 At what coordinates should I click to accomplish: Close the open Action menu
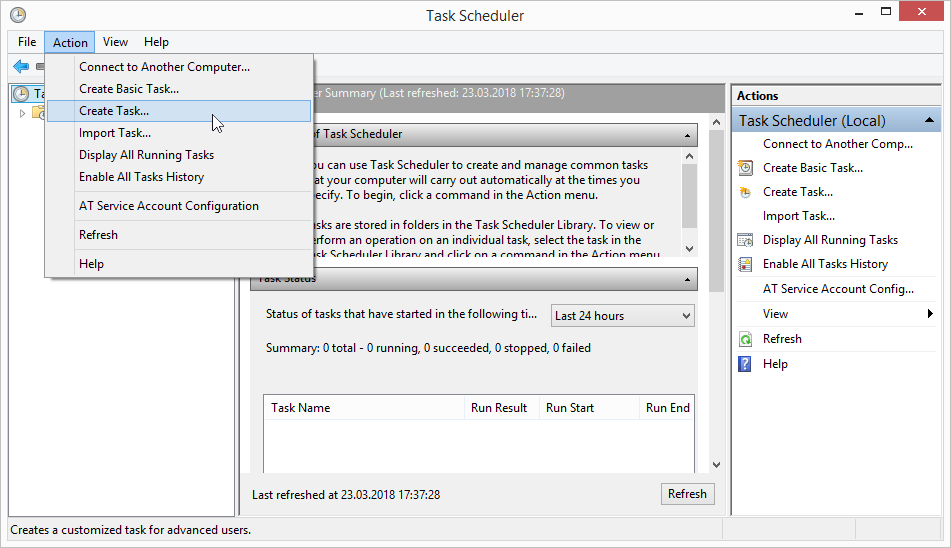pyautogui.click(x=70, y=42)
